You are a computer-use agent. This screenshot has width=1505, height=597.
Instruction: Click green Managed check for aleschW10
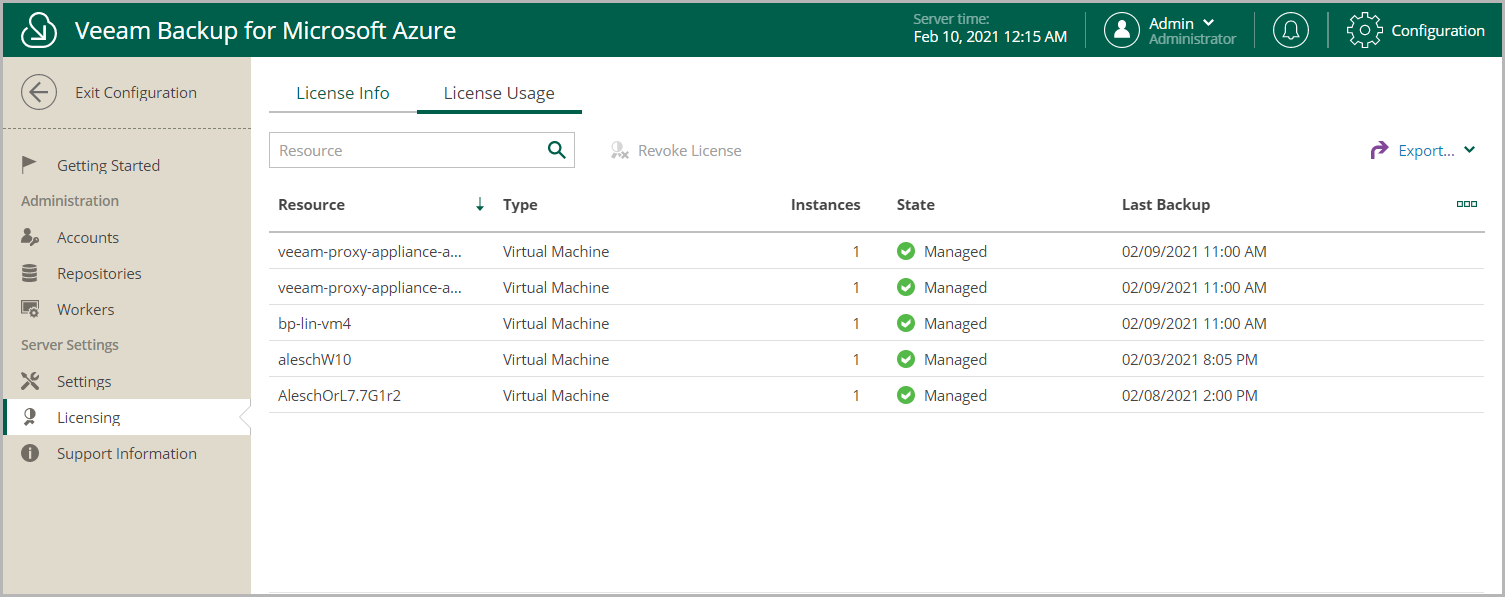coord(906,359)
